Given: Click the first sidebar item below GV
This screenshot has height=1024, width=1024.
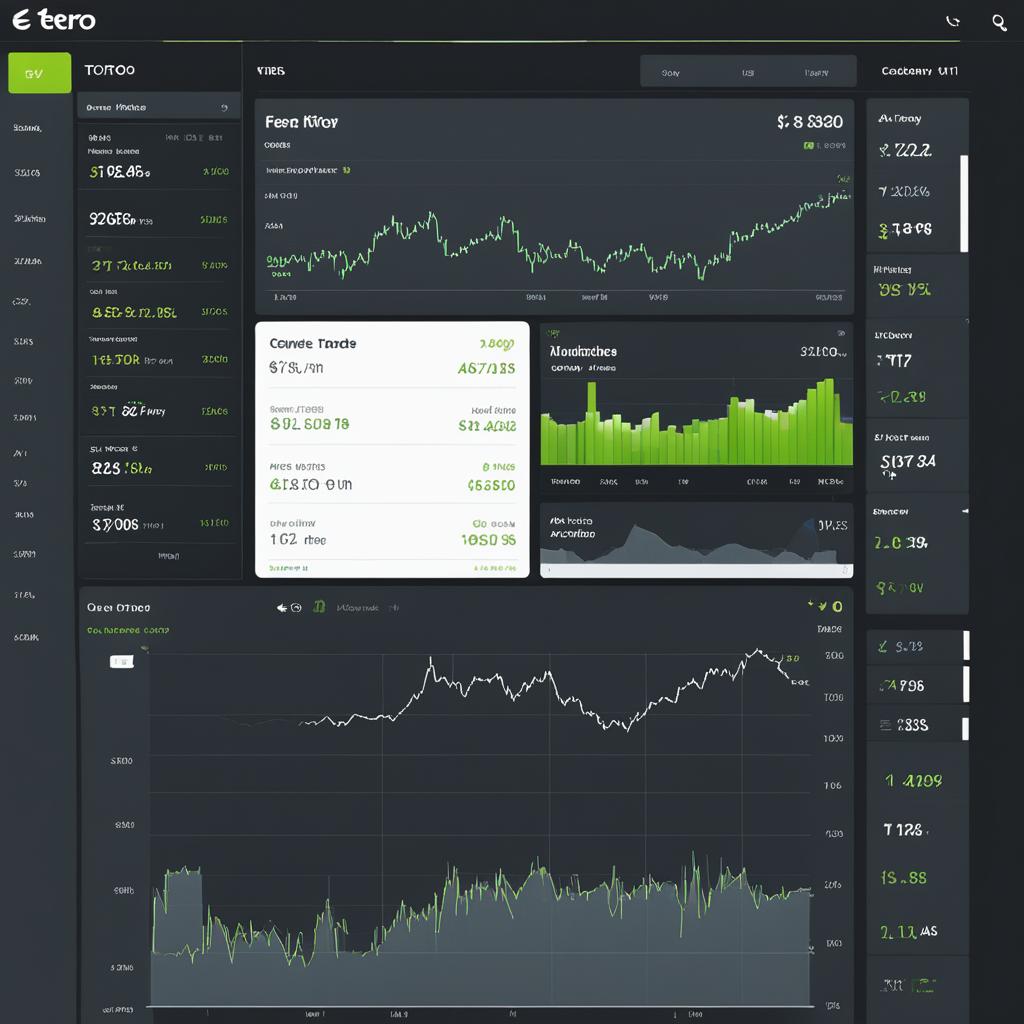Looking at the screenshot, I should (27, 128).
